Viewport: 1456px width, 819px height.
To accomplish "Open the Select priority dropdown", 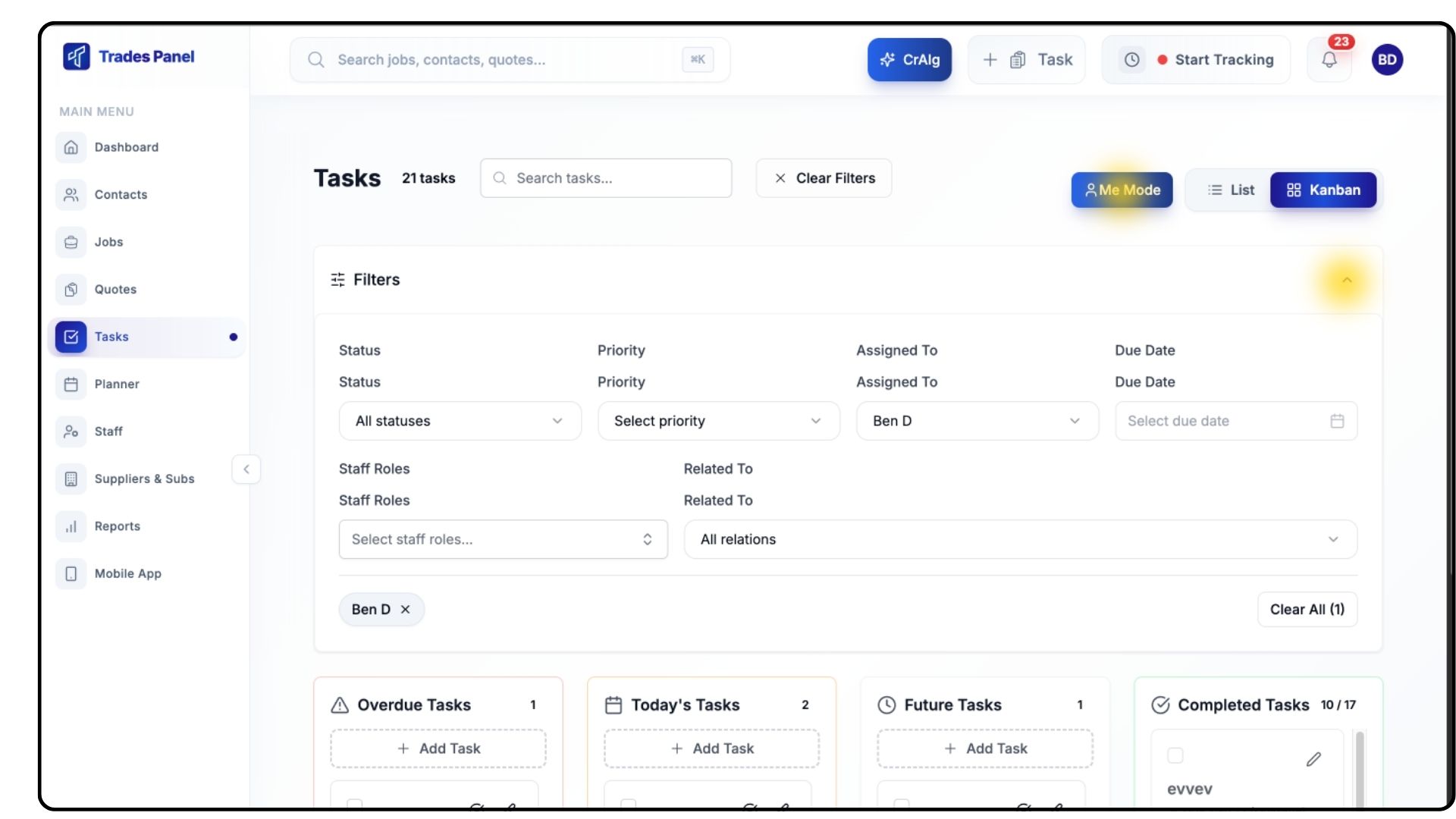I will 718,421.
